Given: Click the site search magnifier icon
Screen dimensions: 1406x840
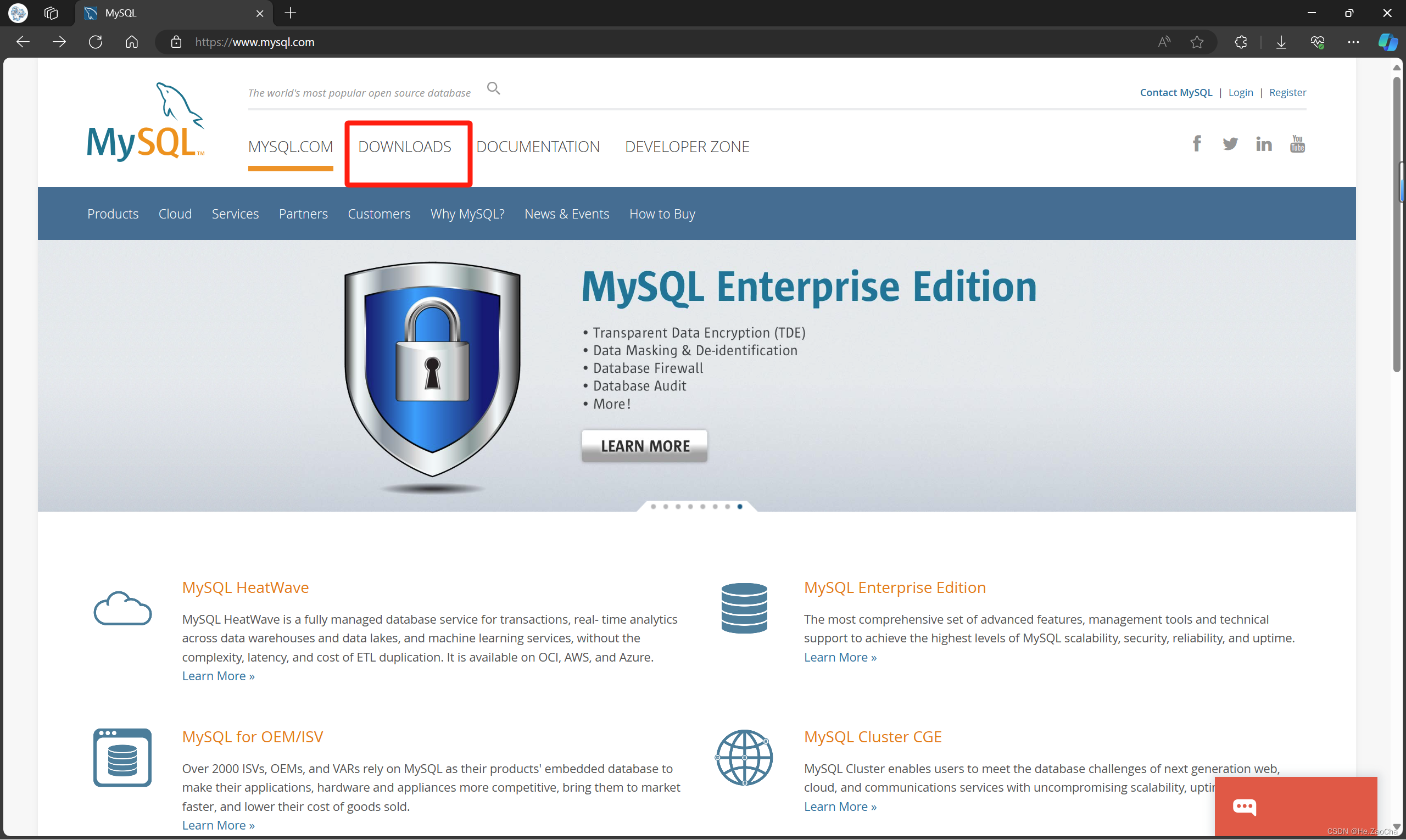Looking at the screenshot, I should [x=494, y=88].
